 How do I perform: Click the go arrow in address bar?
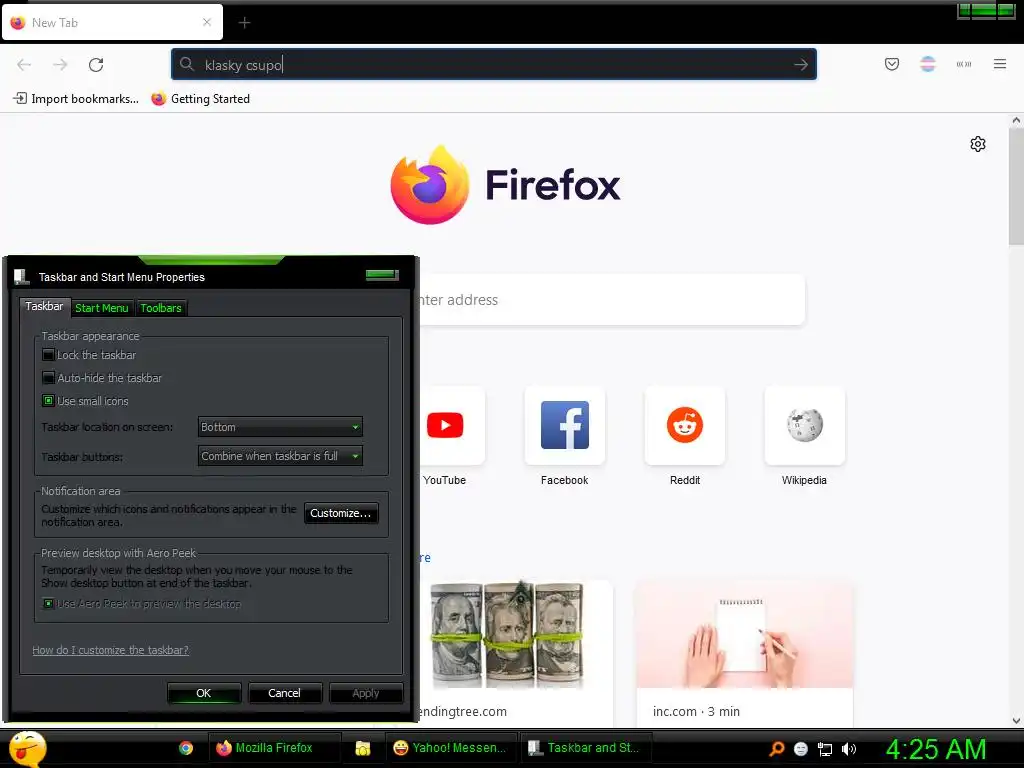pyautogui.click(x=801, y=65)
